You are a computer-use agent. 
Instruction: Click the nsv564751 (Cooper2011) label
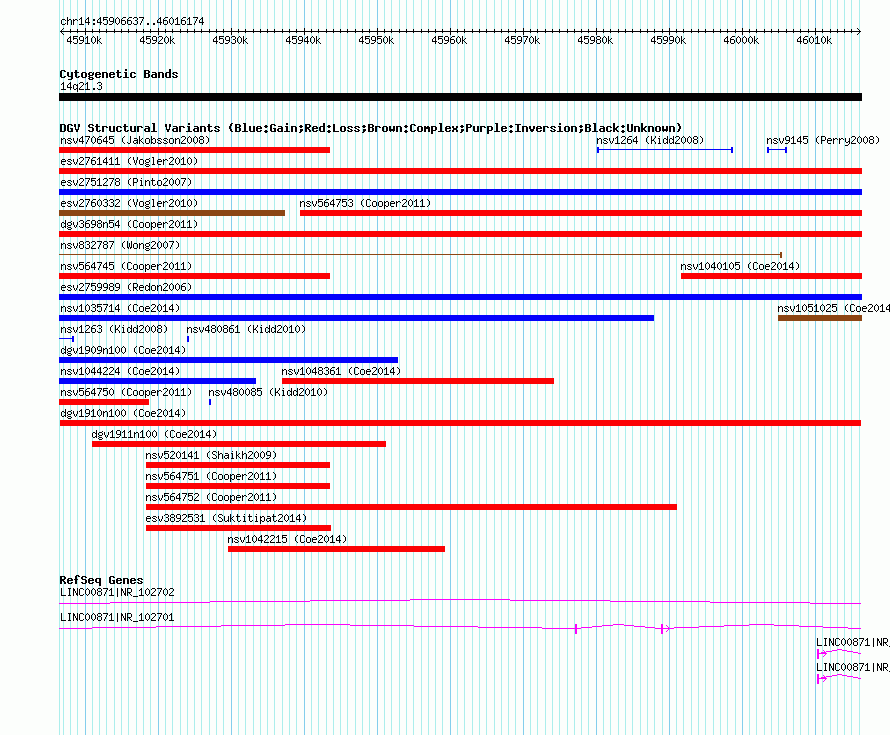(211, 476)
